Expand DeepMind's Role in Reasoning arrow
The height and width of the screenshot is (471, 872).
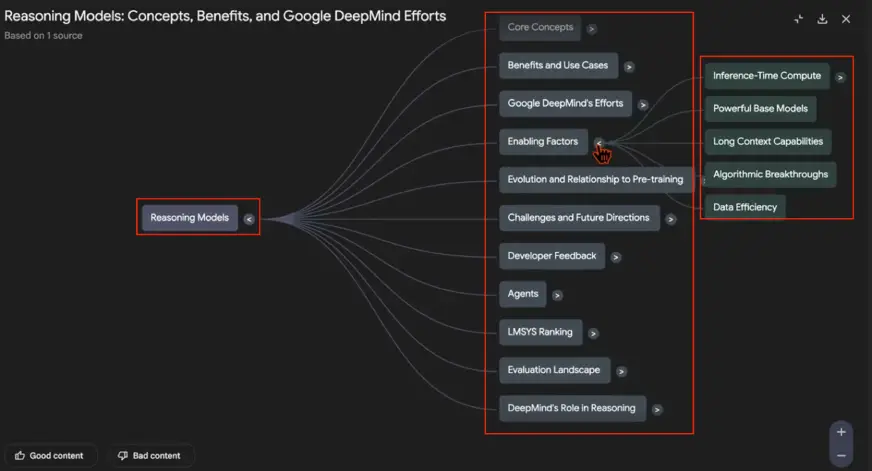pyautogui.click(x=657, y=410)
